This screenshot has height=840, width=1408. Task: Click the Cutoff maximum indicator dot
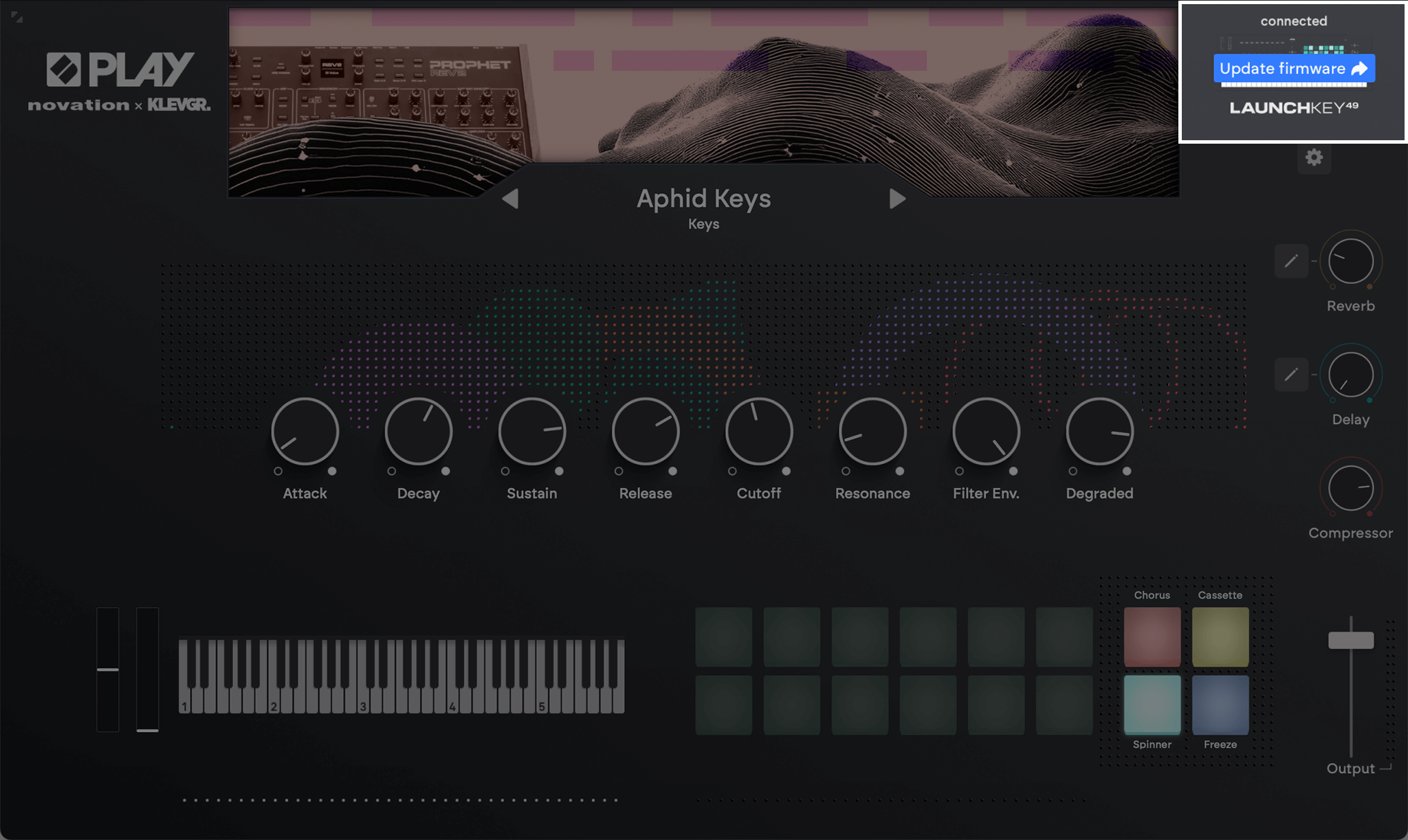(x=786, y=472)
